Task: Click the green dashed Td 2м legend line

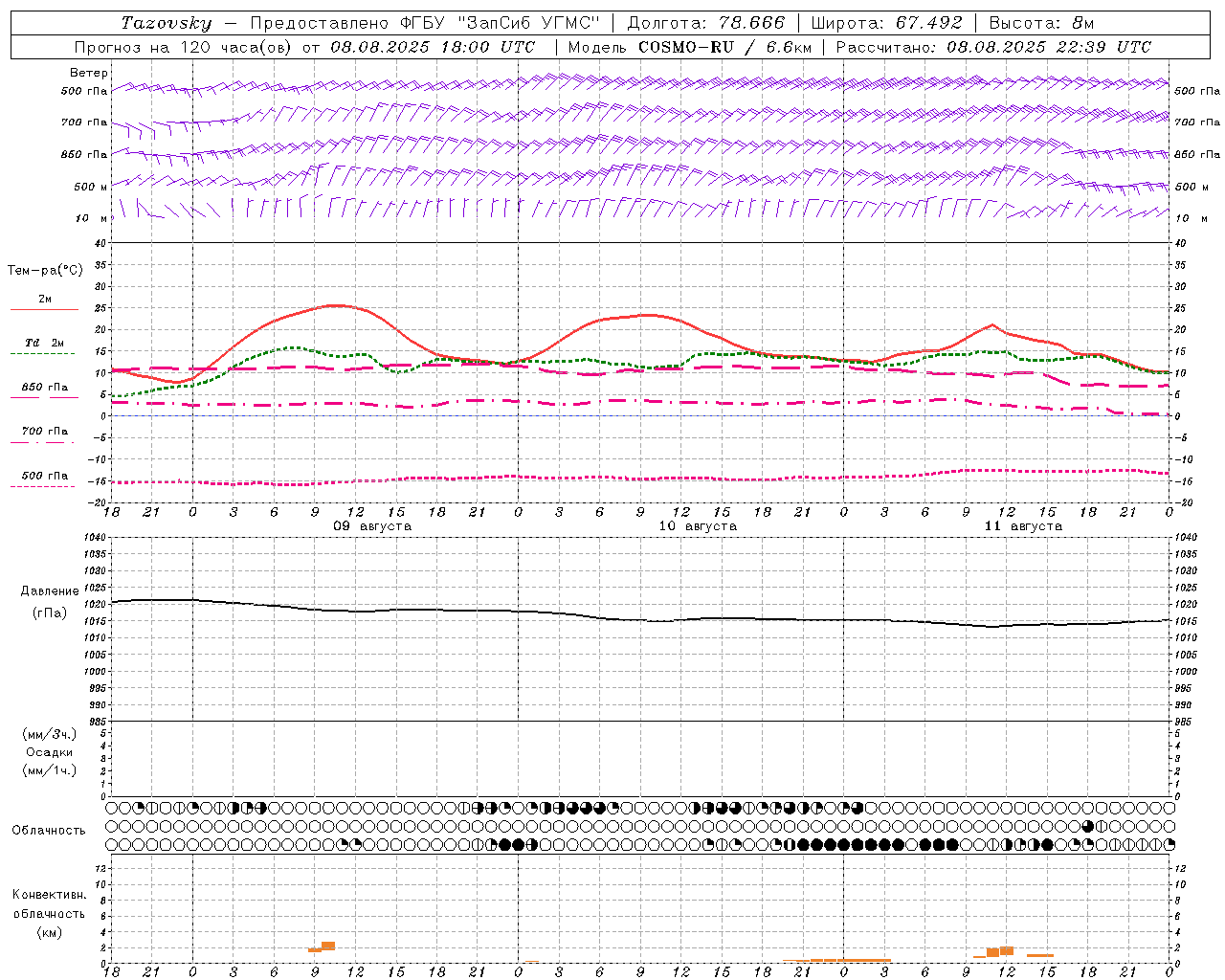Action: coord(42,353)
